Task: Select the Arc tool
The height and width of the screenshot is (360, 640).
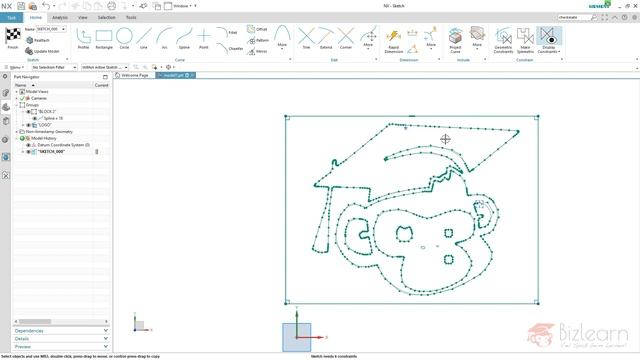Action: coord(164,39)
